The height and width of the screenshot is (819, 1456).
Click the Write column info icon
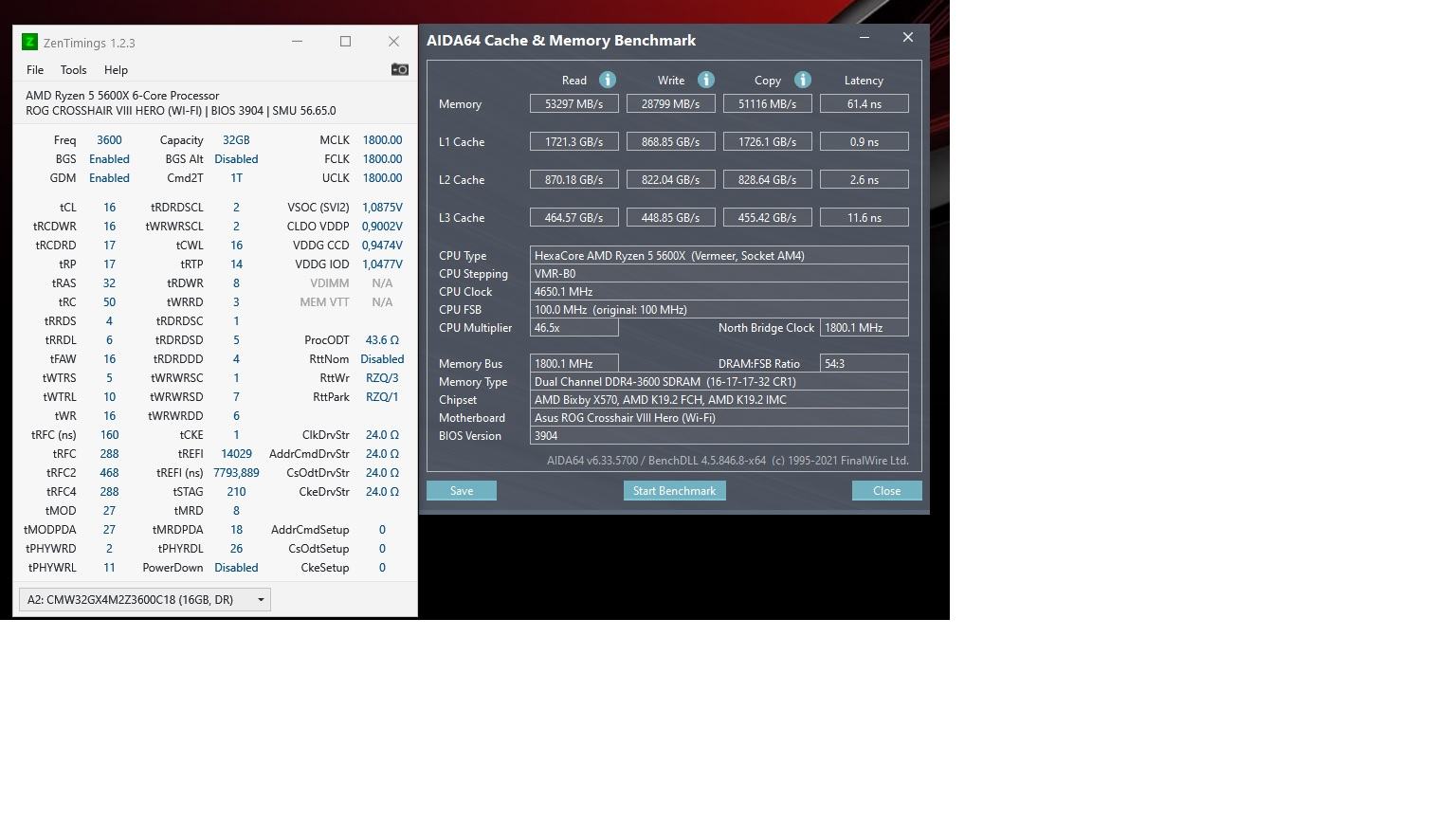point(705,80)
